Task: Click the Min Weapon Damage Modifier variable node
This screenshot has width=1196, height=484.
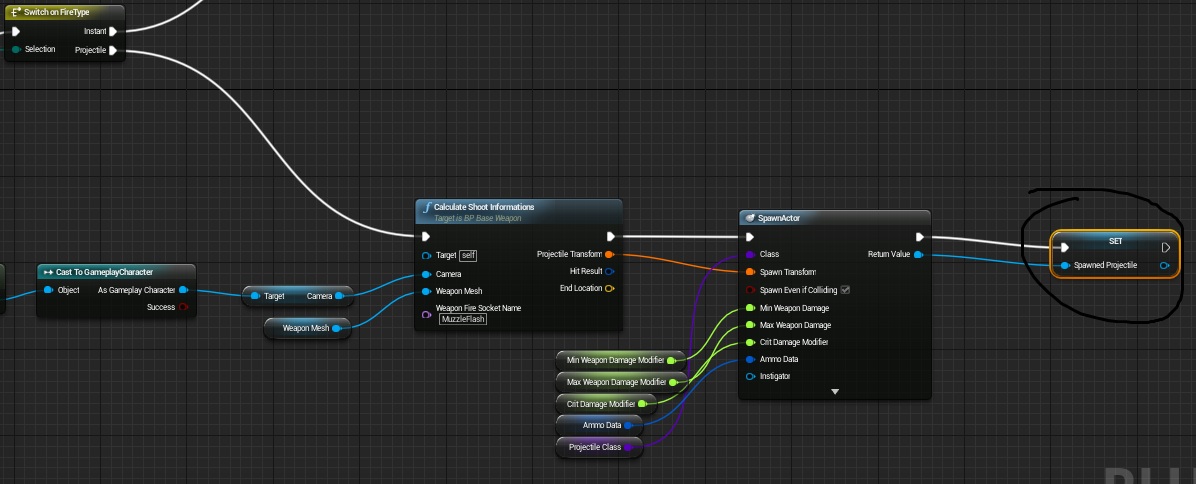Action: 621,360
